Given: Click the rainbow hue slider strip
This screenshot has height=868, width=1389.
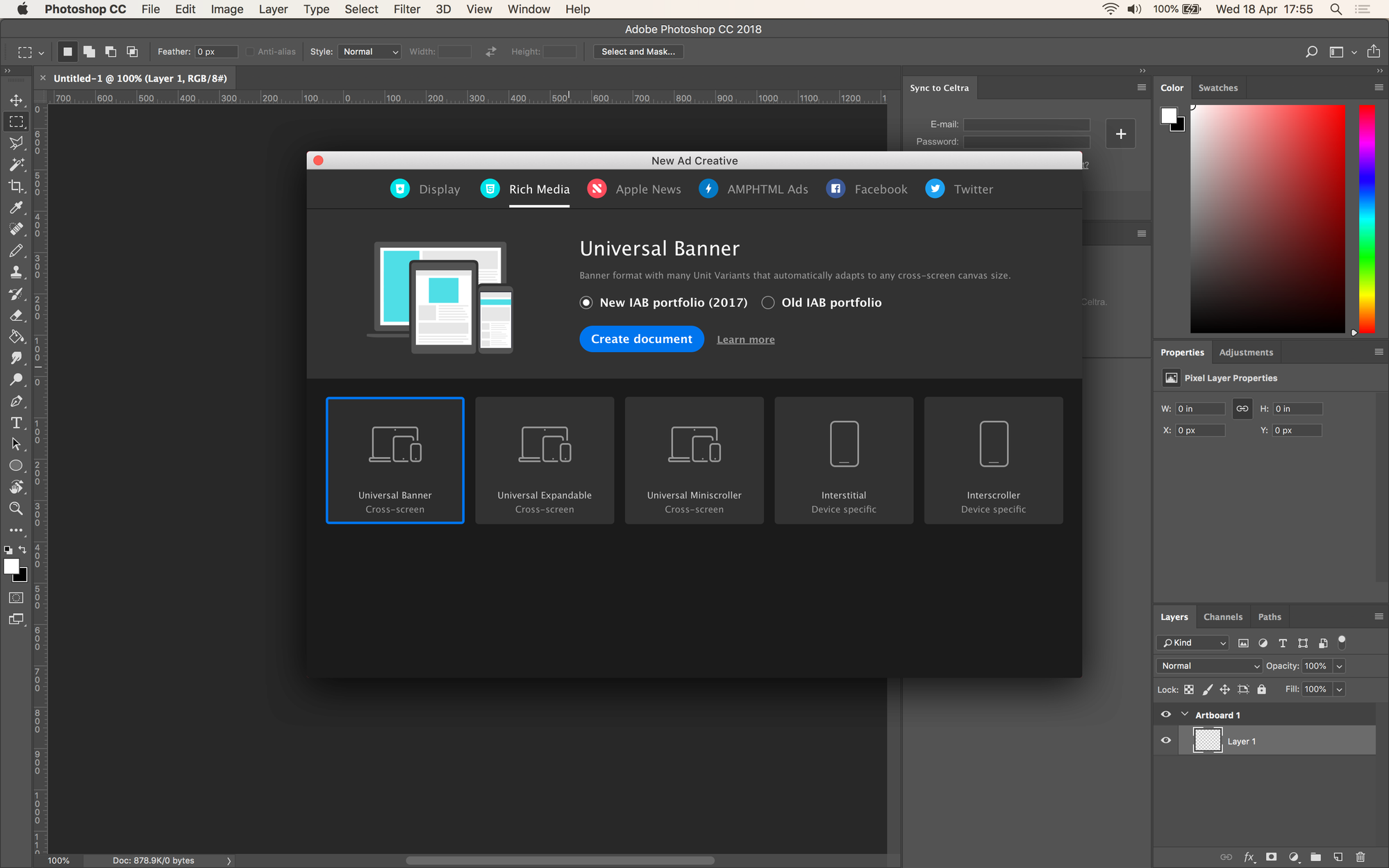Looking at the screenshot, I should (1367, 219).
